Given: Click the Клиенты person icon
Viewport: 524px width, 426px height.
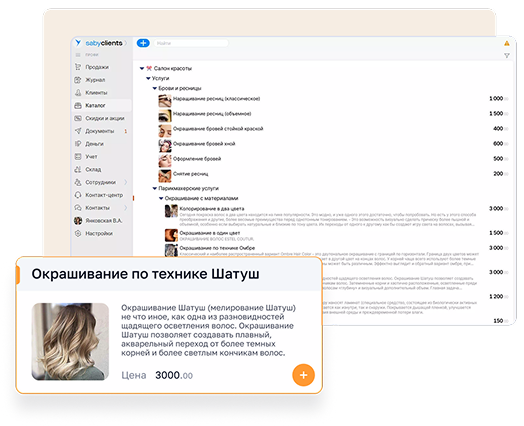Looking at the screenshot, I should [78, 93].
